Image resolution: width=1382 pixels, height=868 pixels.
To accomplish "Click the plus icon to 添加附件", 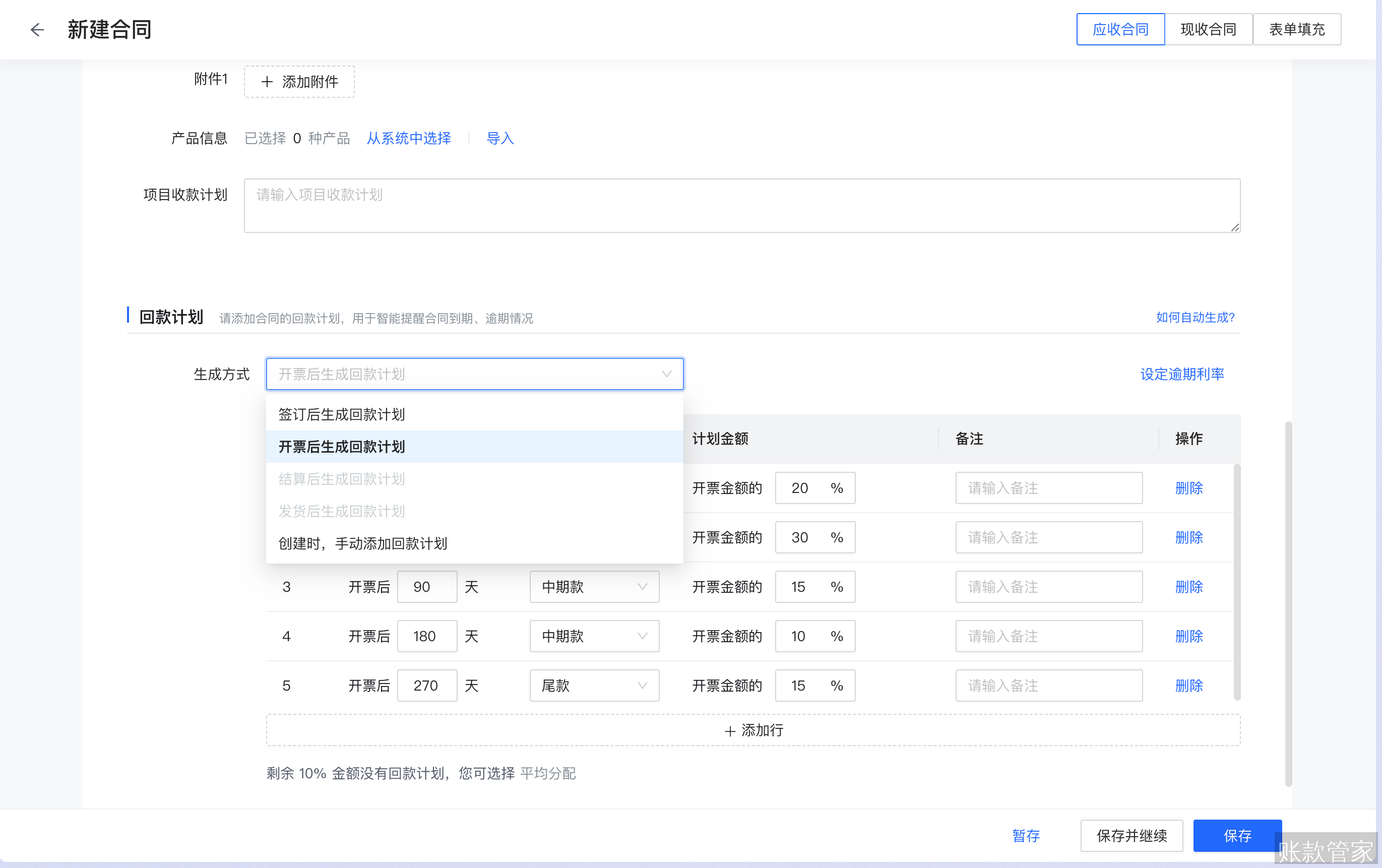I will [267, 82].
